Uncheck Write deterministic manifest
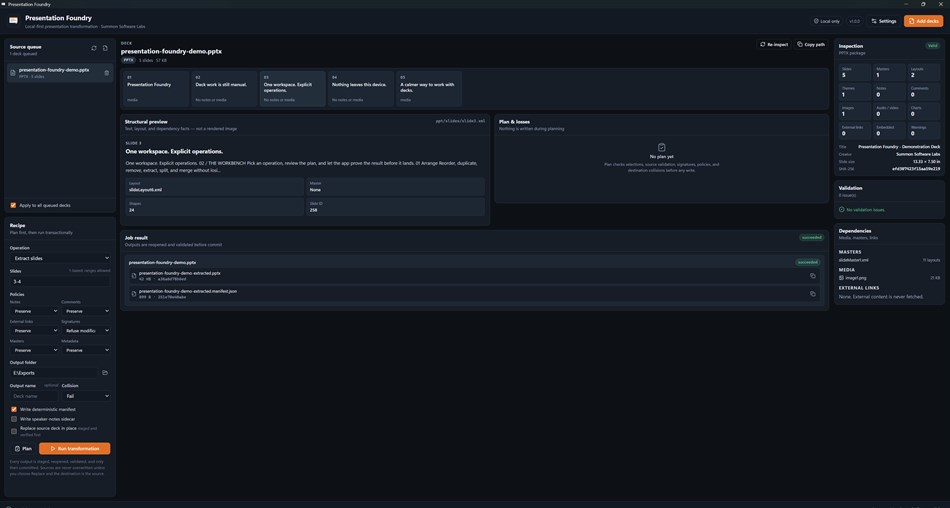 (14, 409)
